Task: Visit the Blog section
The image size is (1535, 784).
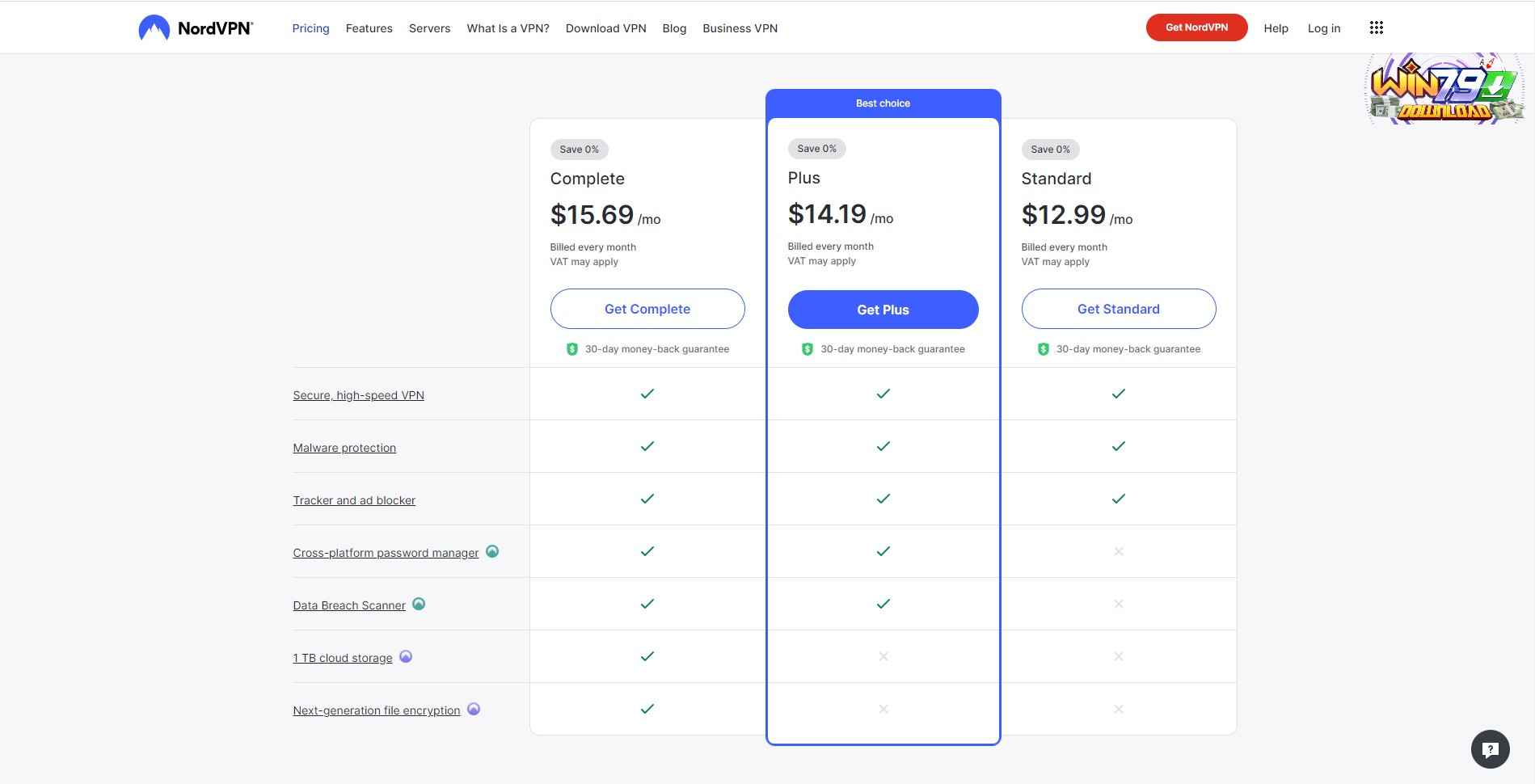Action: (x=674, y=28)
